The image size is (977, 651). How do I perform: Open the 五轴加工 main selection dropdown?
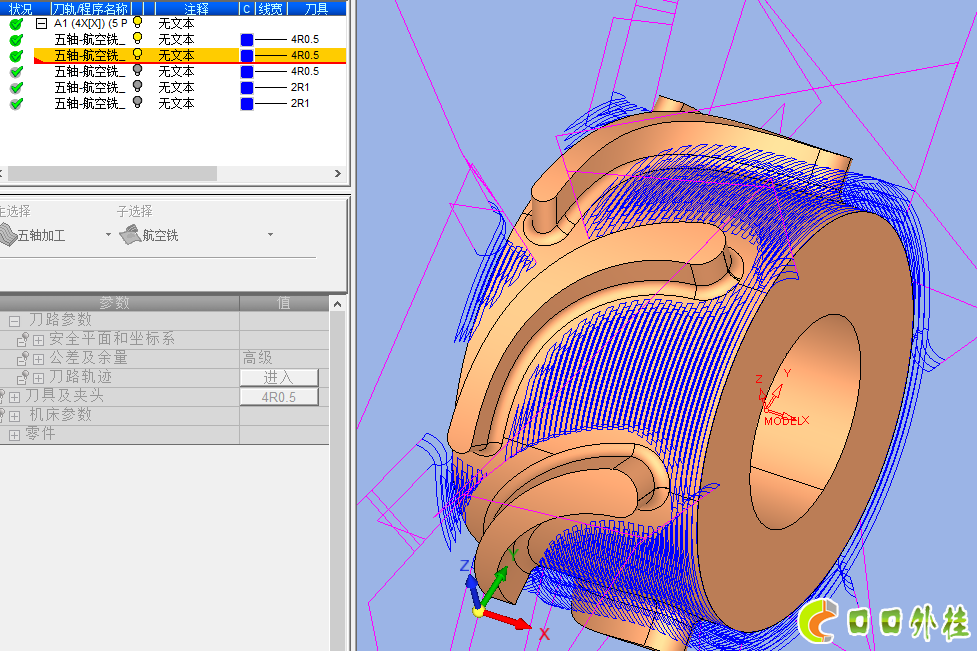108,235
